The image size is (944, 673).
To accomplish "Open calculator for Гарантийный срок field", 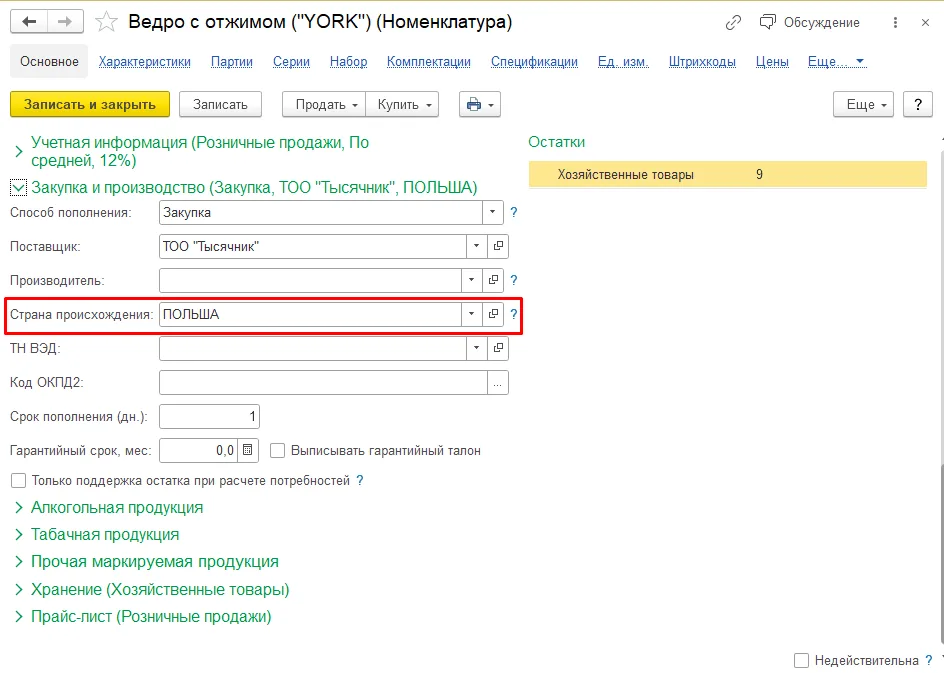I will point(247,450).
